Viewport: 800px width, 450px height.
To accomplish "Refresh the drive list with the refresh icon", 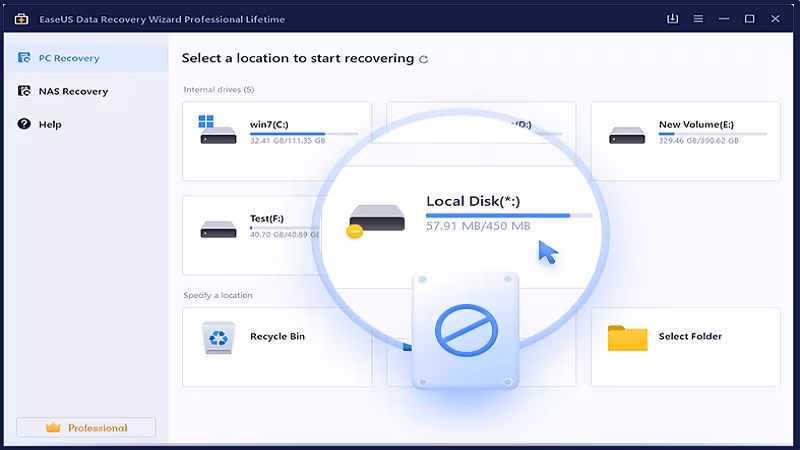I will point(423,59).
